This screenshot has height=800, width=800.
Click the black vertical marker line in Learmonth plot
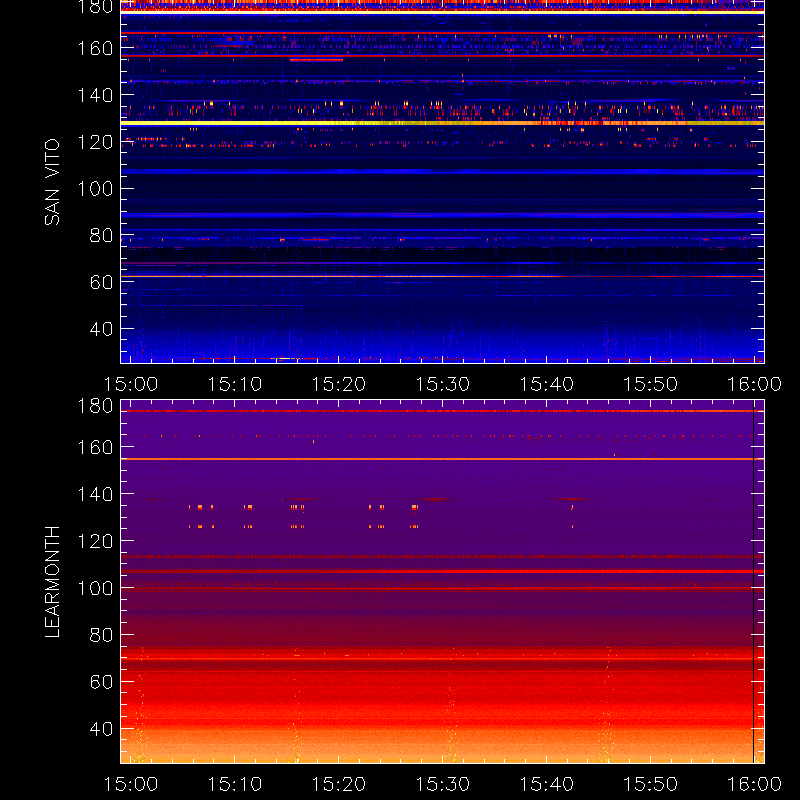click(754, 582)
